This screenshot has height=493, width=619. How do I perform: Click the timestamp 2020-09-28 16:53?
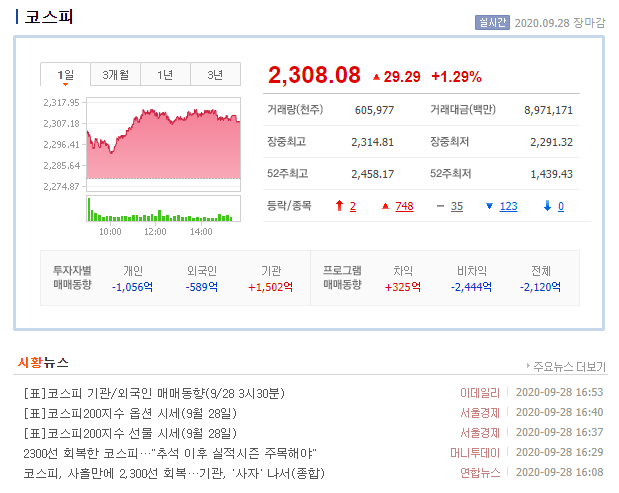[x=559, y=392]
